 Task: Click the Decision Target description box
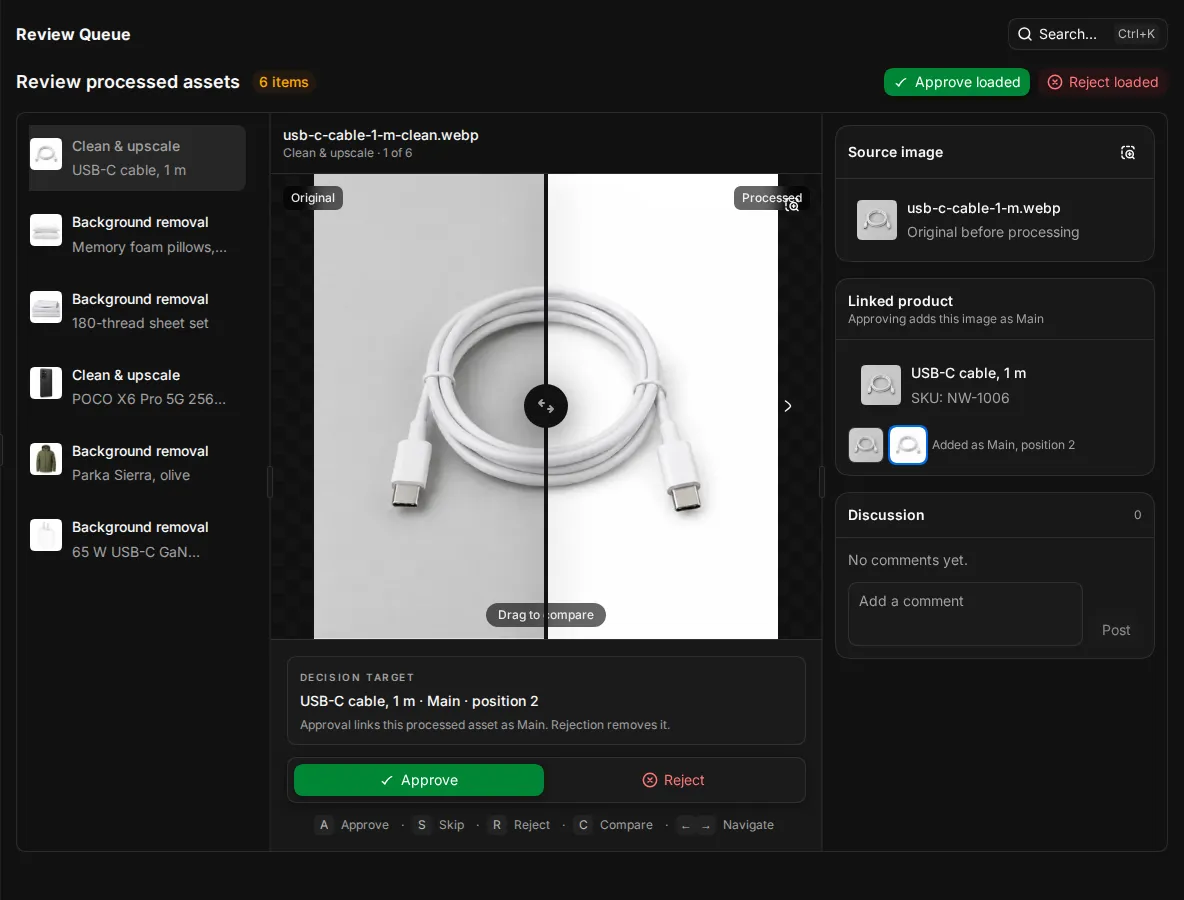[x=546, y=701]
